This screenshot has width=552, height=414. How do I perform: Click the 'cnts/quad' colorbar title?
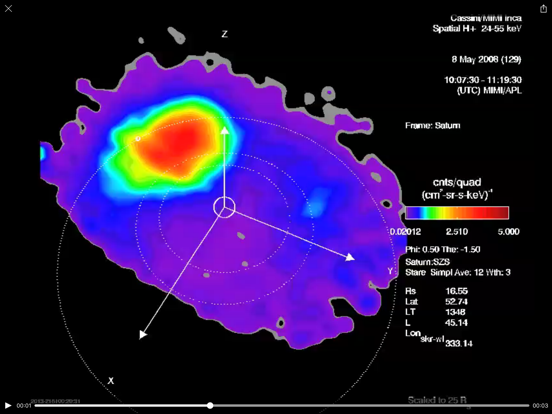coord(457,182)
